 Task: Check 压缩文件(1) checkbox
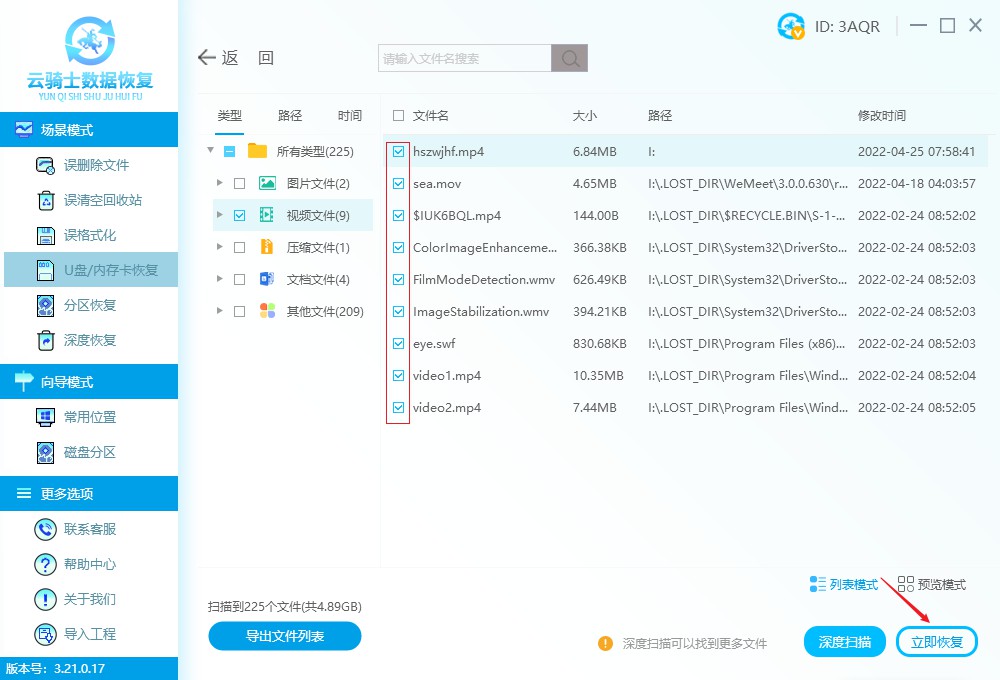pyautogui.click(x=240, y=248)
